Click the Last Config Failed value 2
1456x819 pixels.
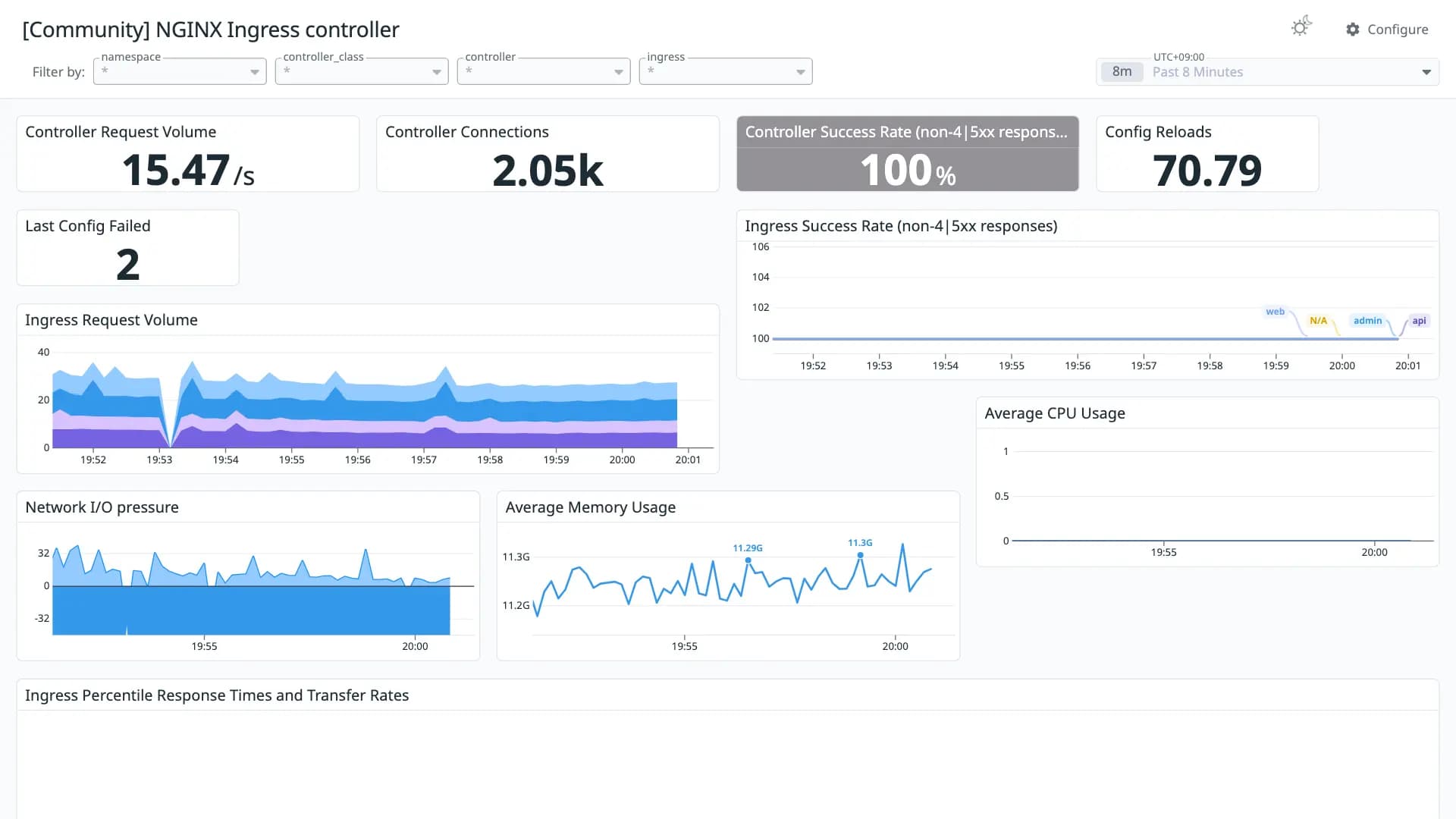127,265
